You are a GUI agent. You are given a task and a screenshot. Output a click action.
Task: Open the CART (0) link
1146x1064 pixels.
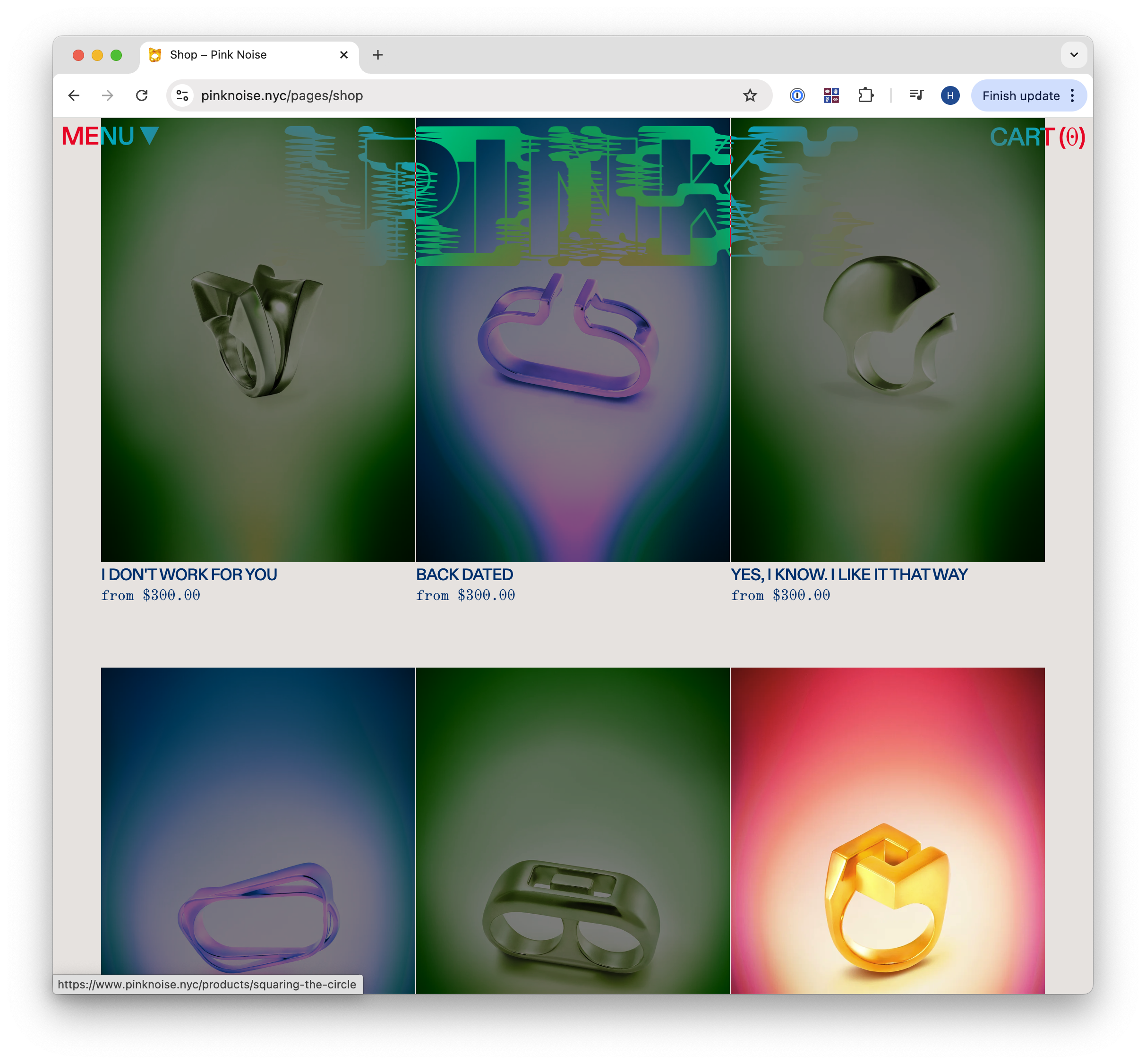[1037, 137]
